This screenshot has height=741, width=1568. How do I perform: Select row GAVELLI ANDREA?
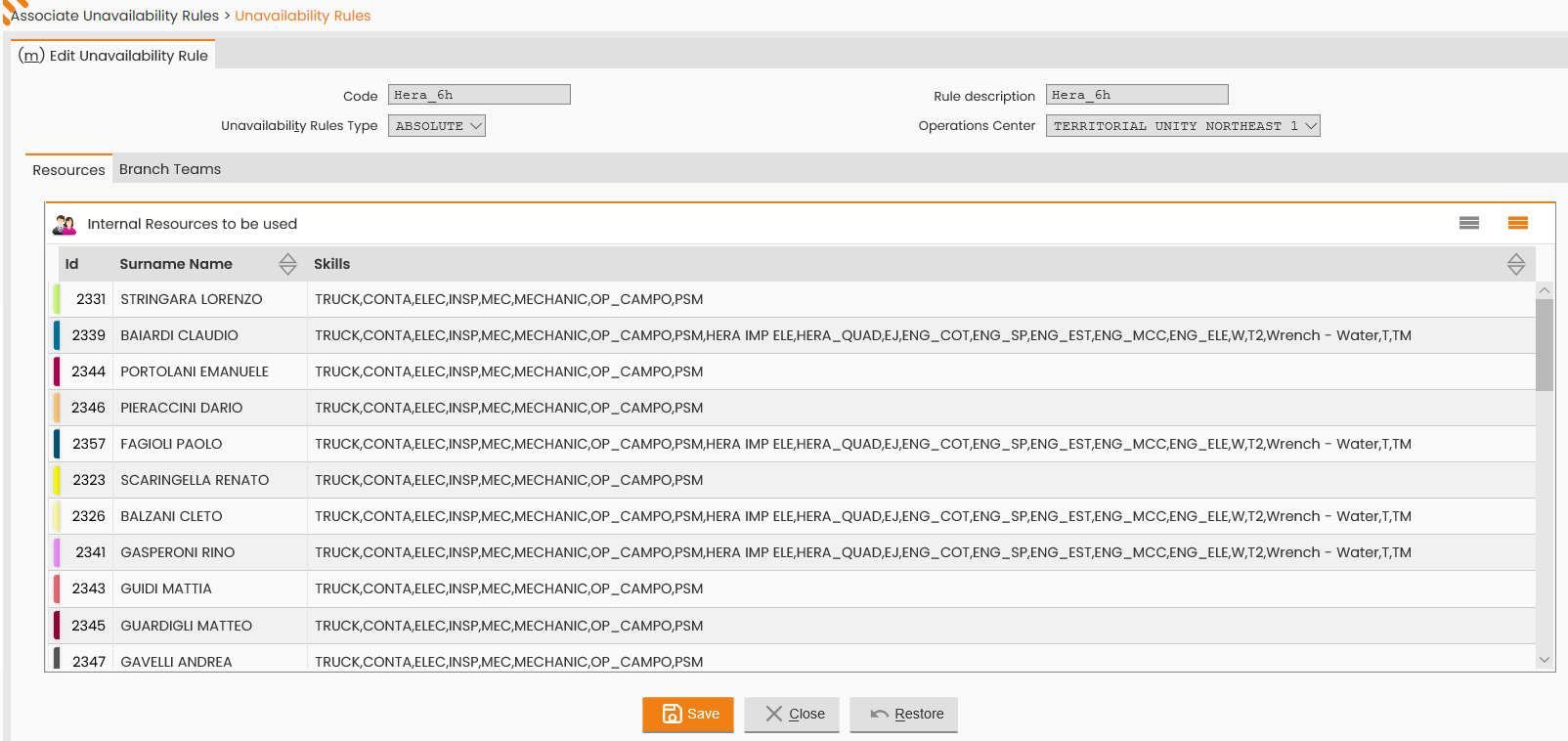793,659
